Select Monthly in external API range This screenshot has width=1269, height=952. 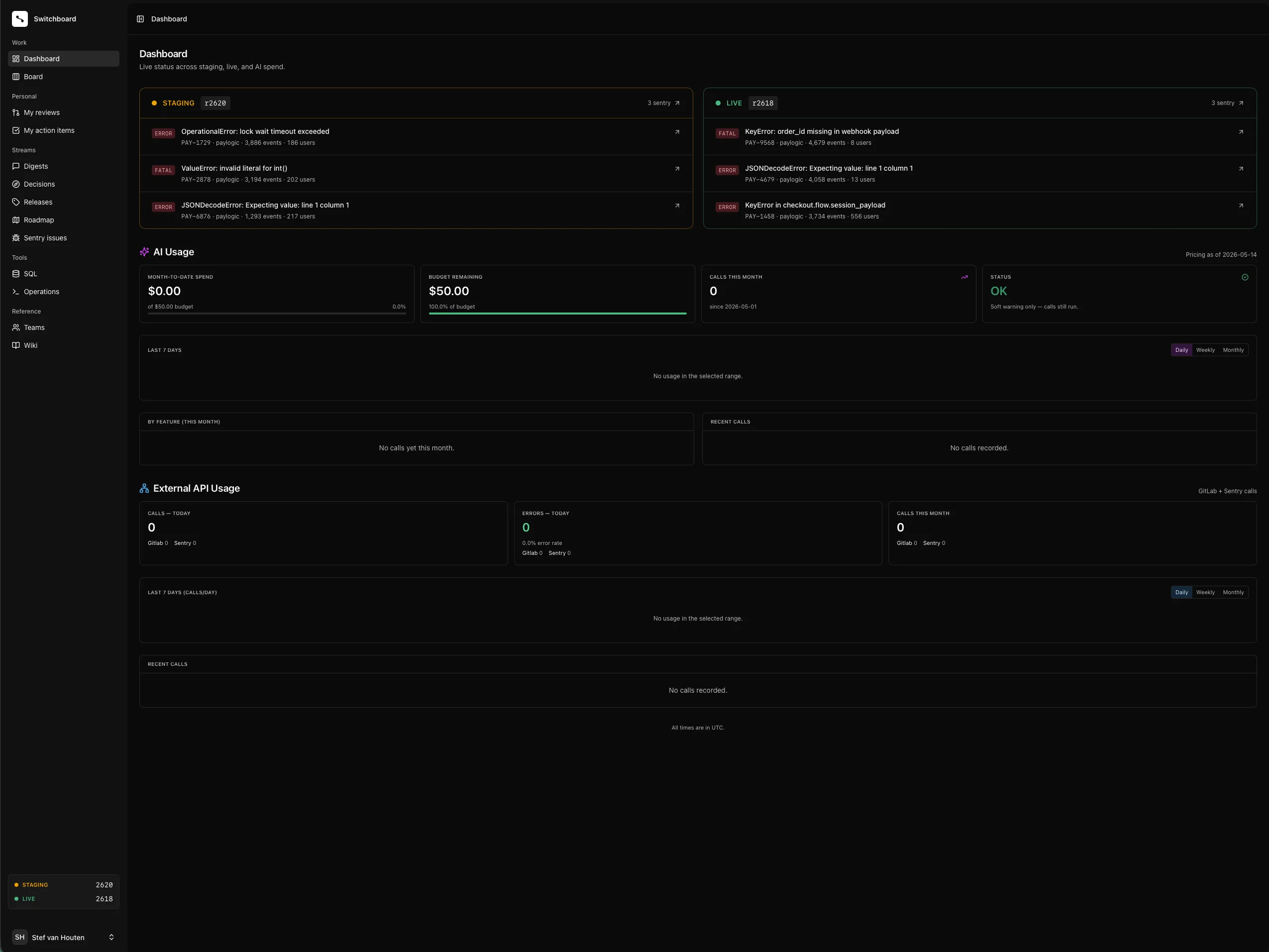pyautogui.click(x=1233, y=592)
